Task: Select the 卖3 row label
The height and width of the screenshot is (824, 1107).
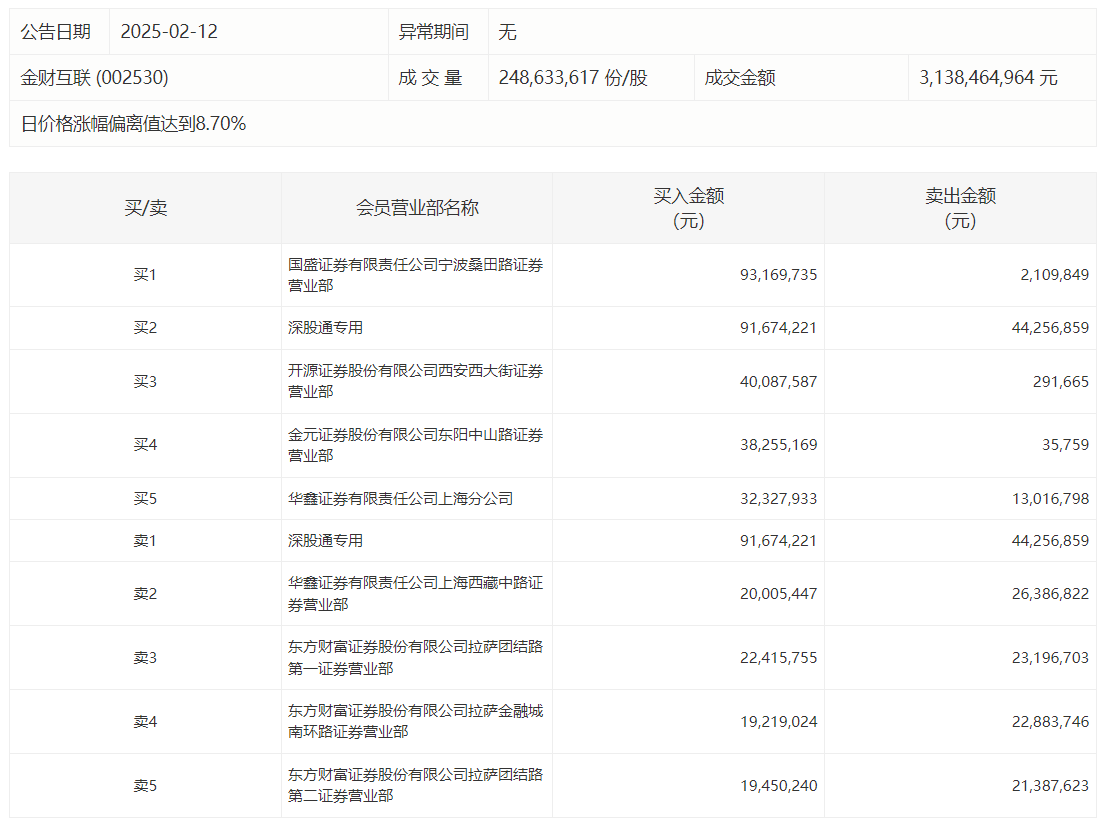Action: [145, 658]
